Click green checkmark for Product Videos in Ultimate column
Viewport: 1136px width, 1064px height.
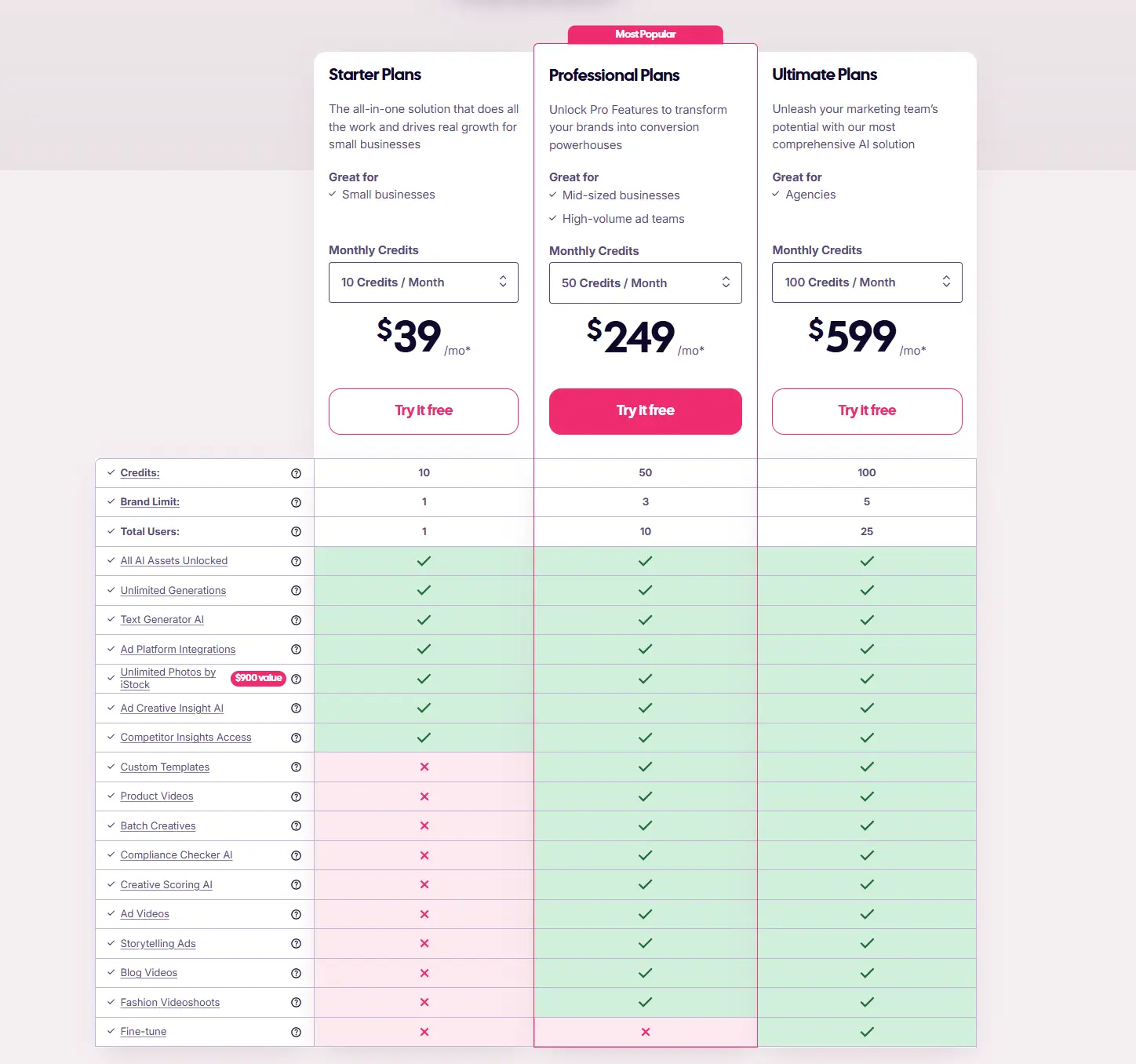click(867, 796)
